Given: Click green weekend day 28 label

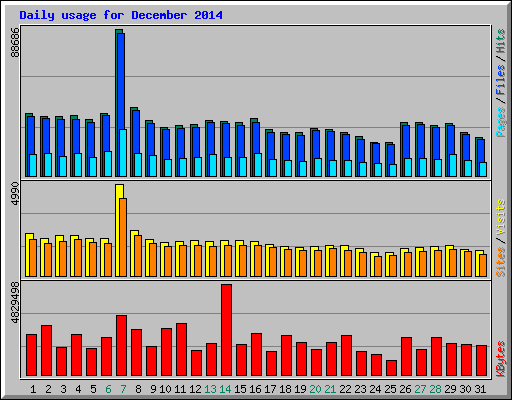Looking at the screenshot, I should [435, 389].
